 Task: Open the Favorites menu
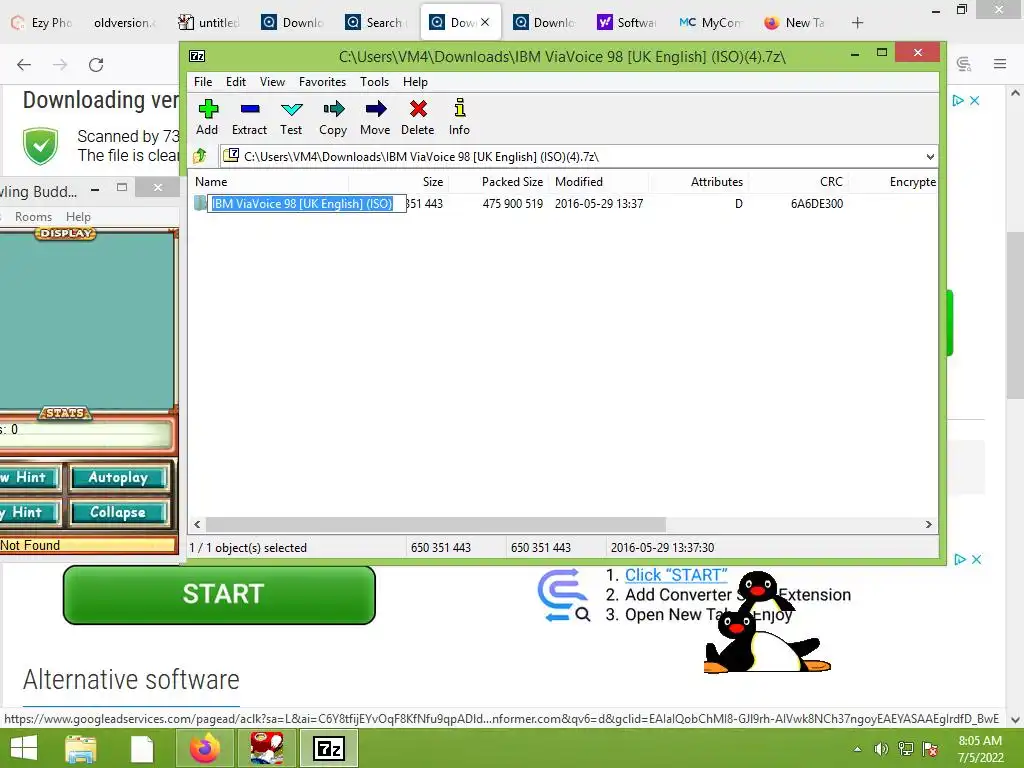click(x=323, y=82)
